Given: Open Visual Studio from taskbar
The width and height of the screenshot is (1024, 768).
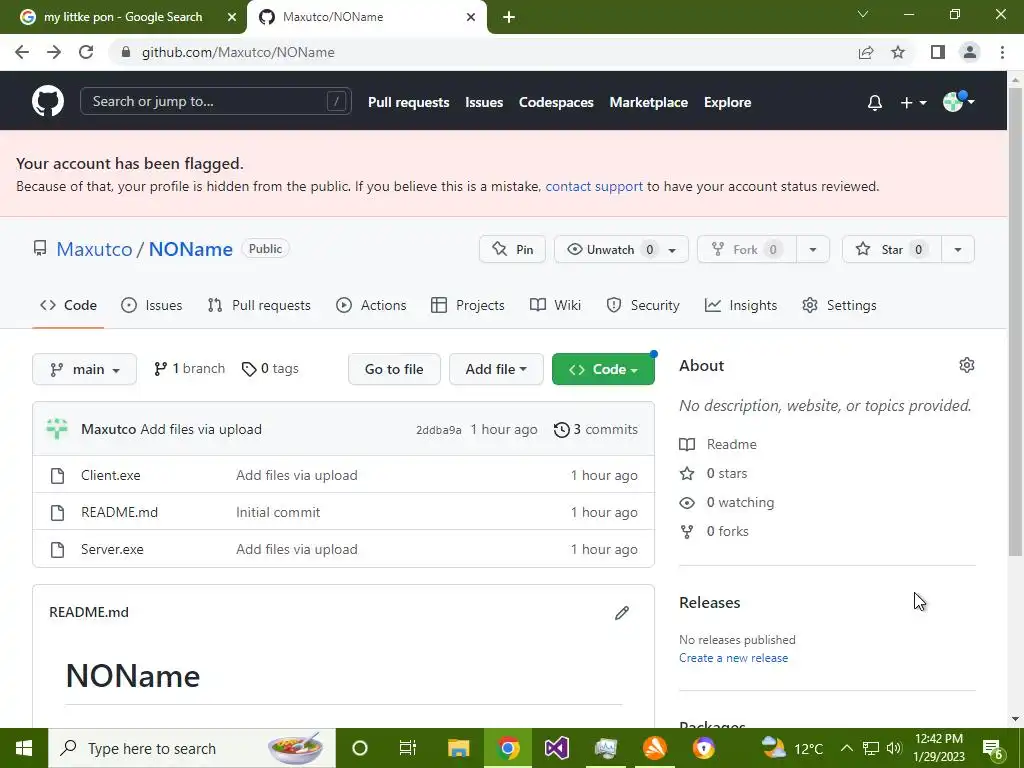Looking at the screenshot, I should [557, 748].
